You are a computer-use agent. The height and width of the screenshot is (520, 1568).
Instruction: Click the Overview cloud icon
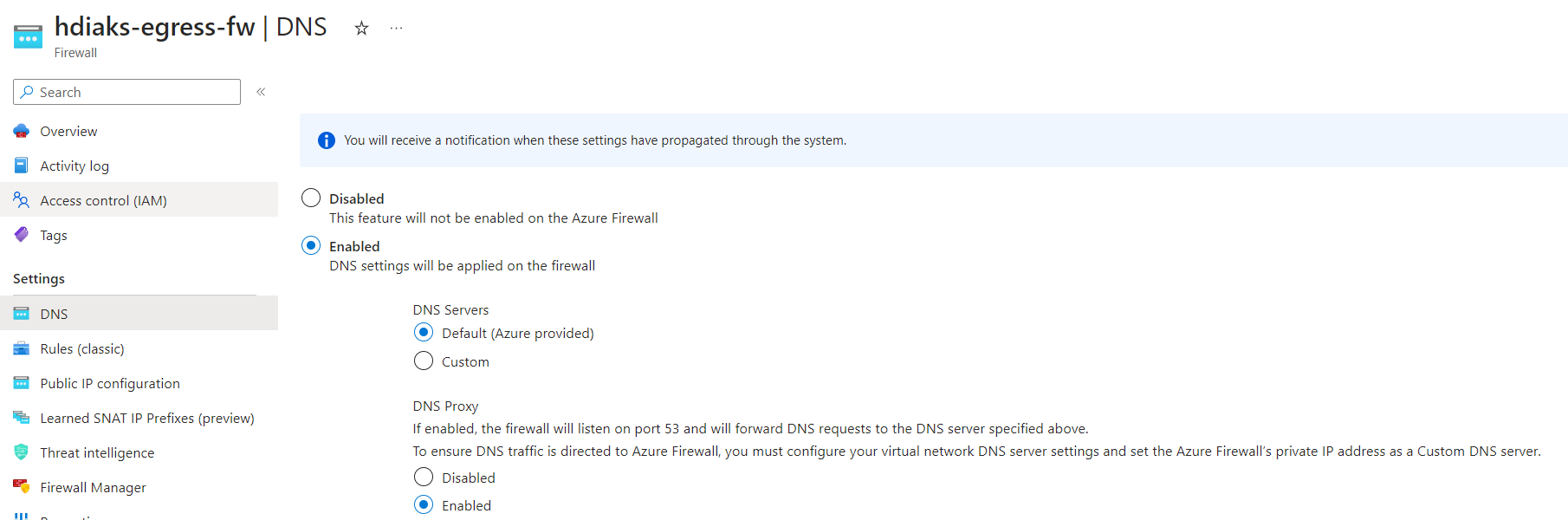click(x=22, y=131)
